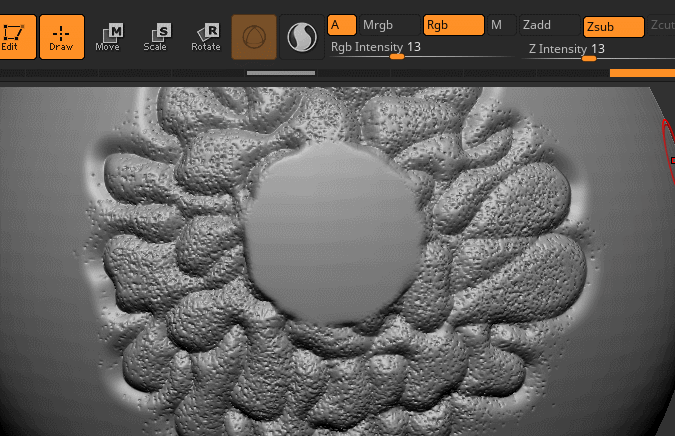Click the gray timeline scrub bar
675x436 pixels.
(x=281, y=73)
